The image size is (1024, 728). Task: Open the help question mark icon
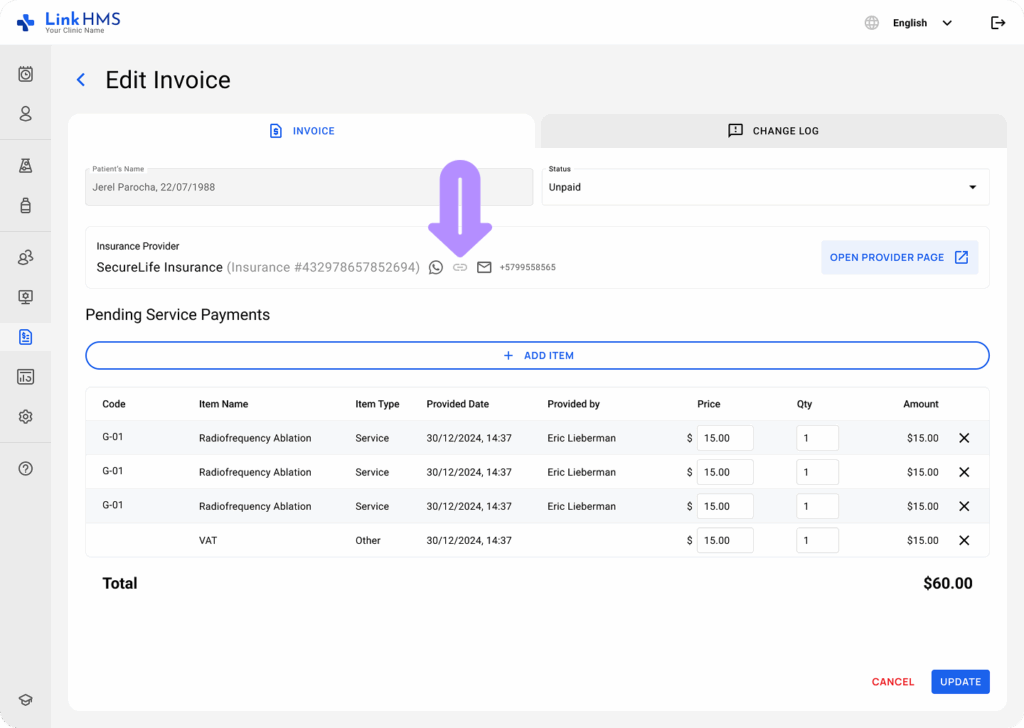point(26,469)
